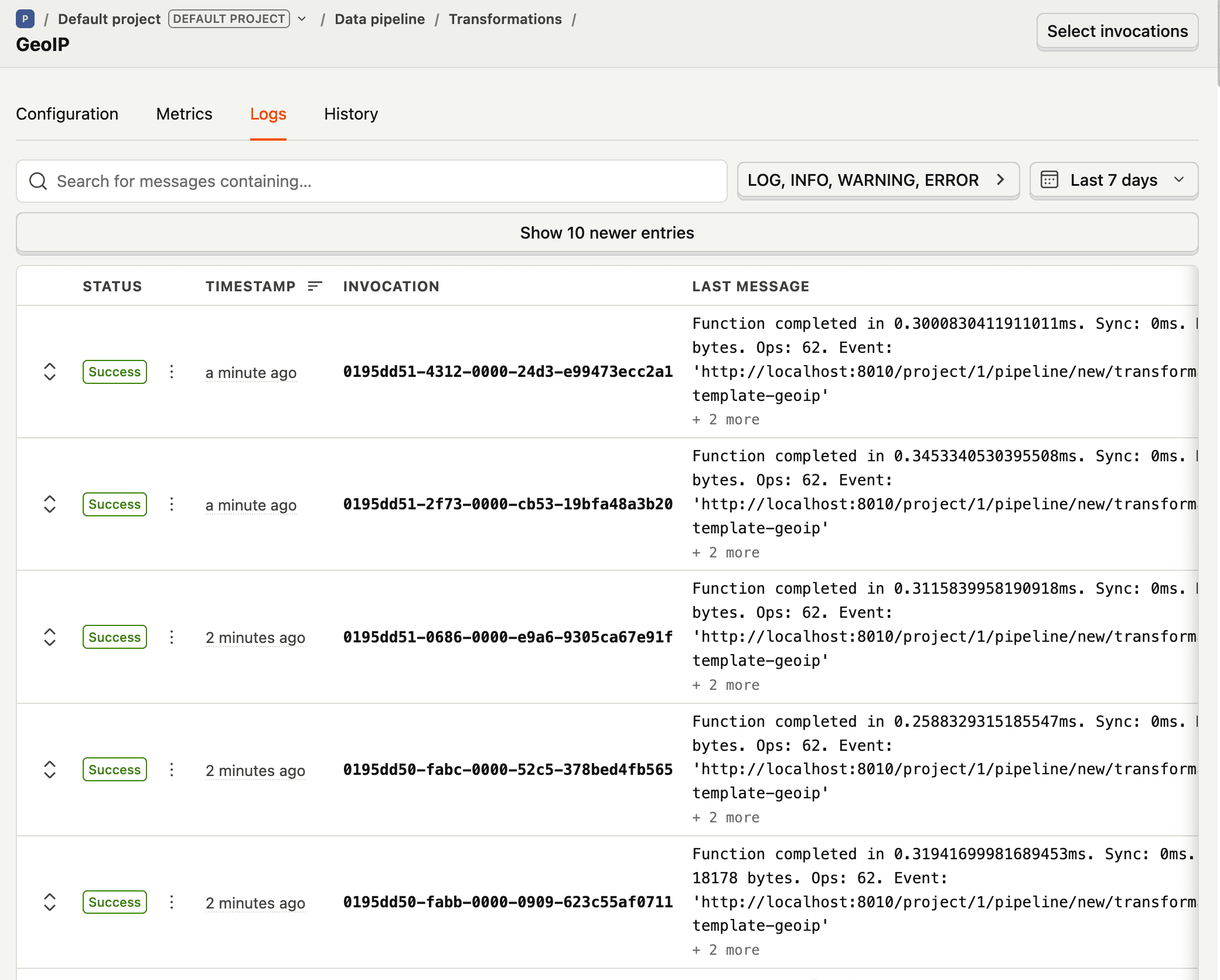1220x980 pixels.
Task: Click '2 minutes ago' timestamp for 623c55af0711 row
Action: click(x=255, y=903)
